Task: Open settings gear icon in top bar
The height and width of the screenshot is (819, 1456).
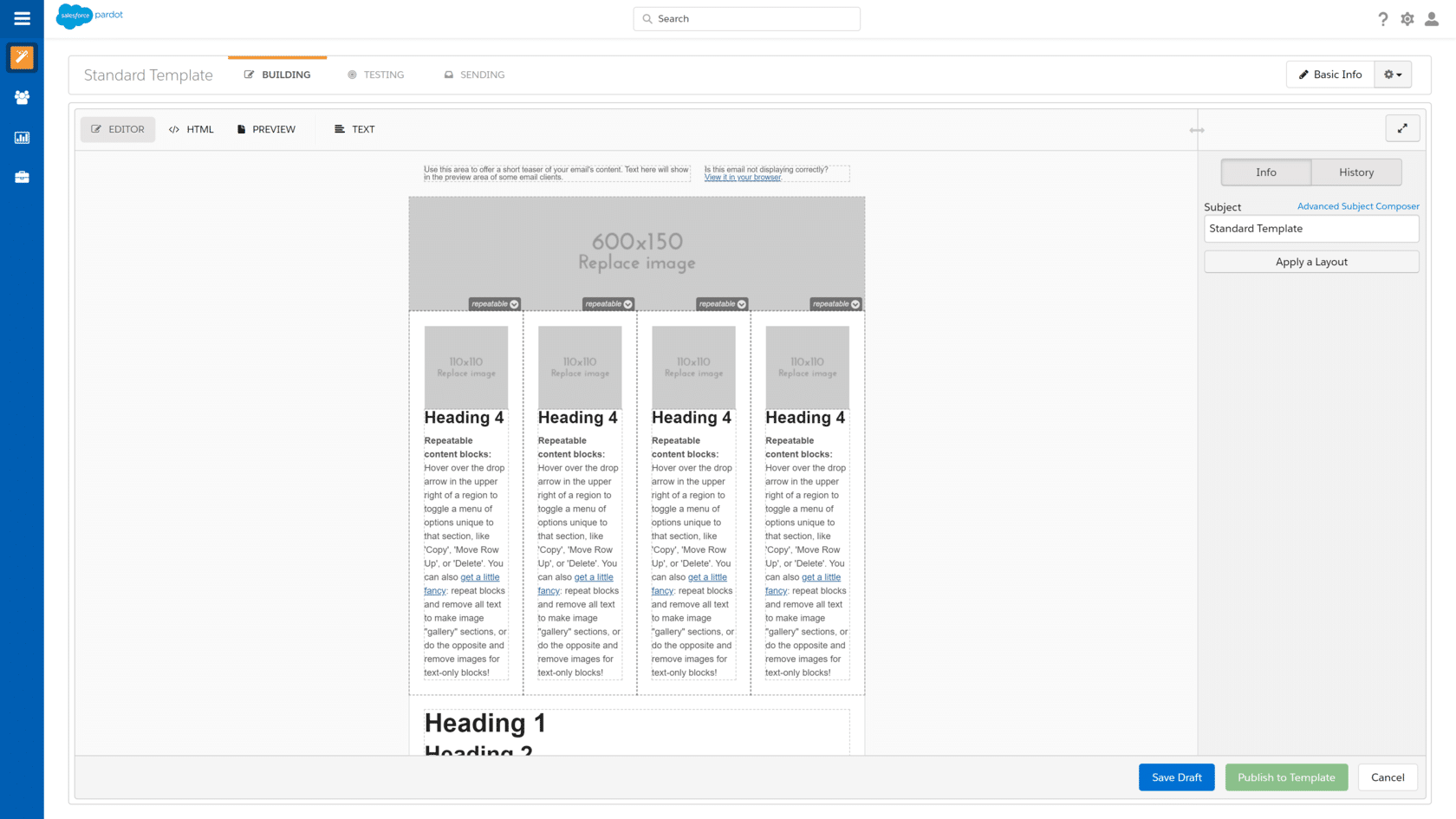Action: point(1407,19)
